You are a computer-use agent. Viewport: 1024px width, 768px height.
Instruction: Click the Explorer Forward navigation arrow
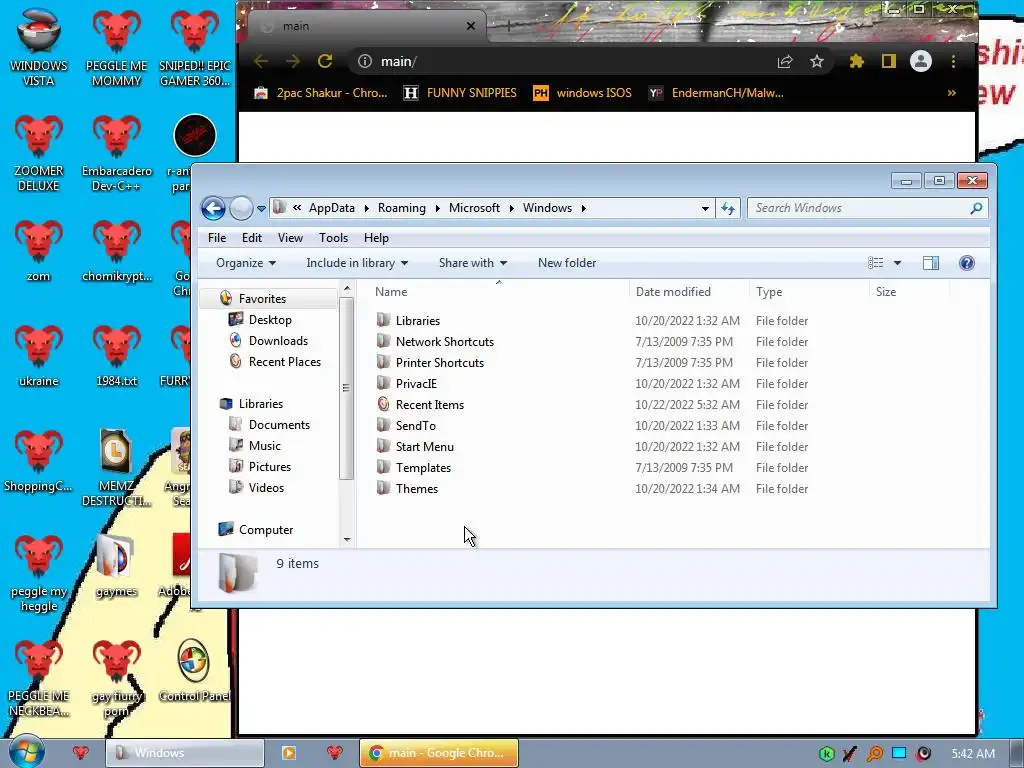[241, 208]
